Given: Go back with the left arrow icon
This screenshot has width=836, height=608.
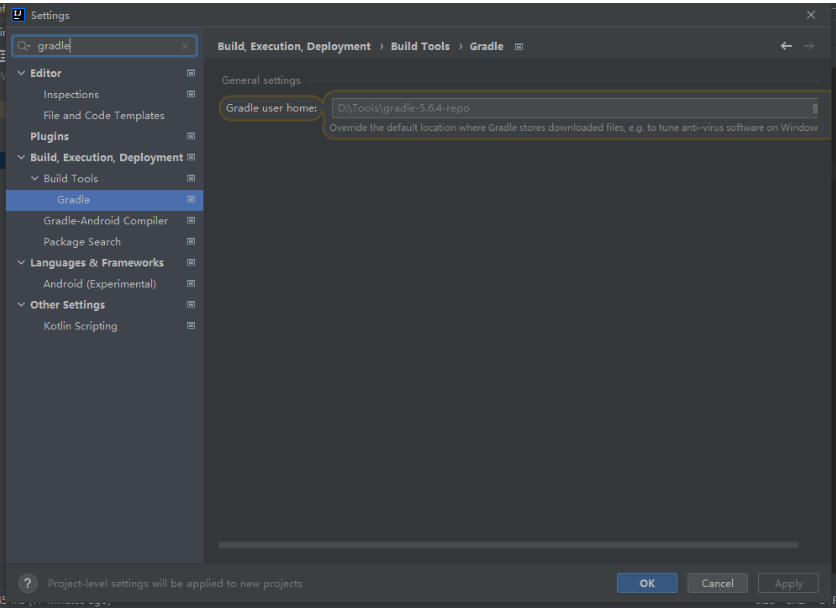Looking at the screenshot, I should click(x=786, y=46).
